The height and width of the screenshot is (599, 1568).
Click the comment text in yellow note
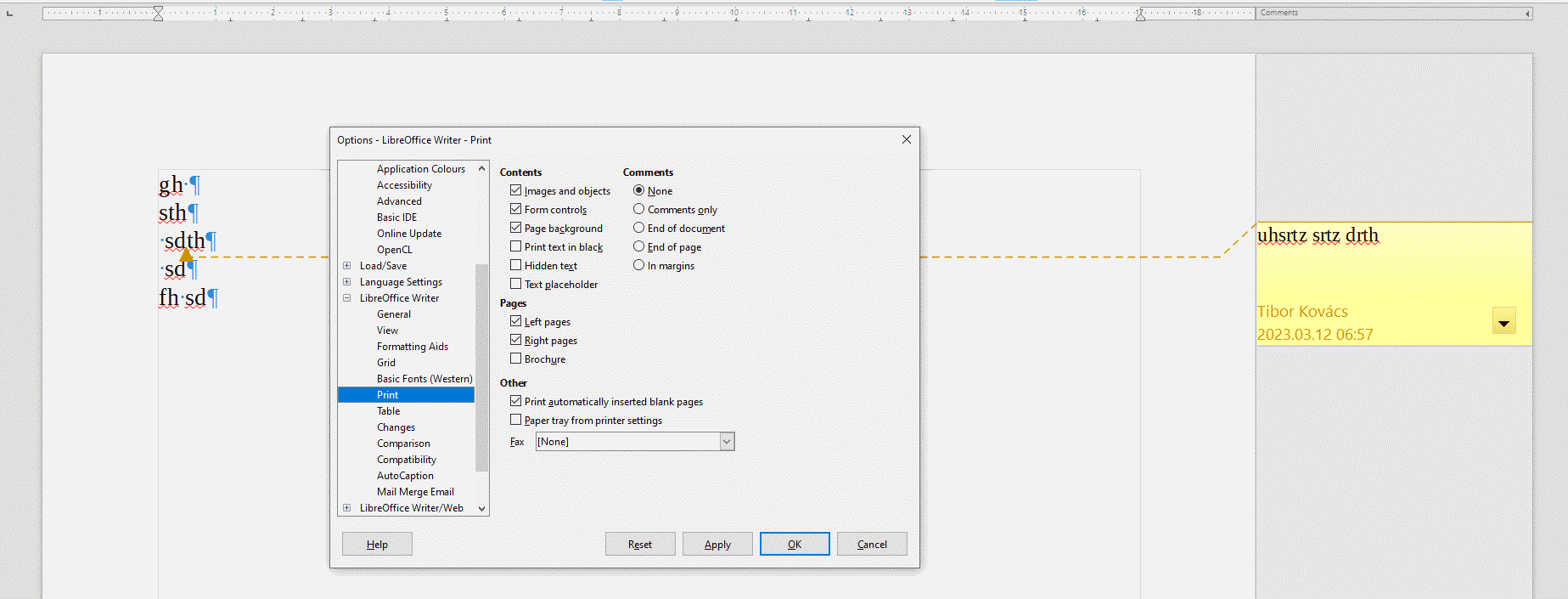click(x=1318, y=235)
